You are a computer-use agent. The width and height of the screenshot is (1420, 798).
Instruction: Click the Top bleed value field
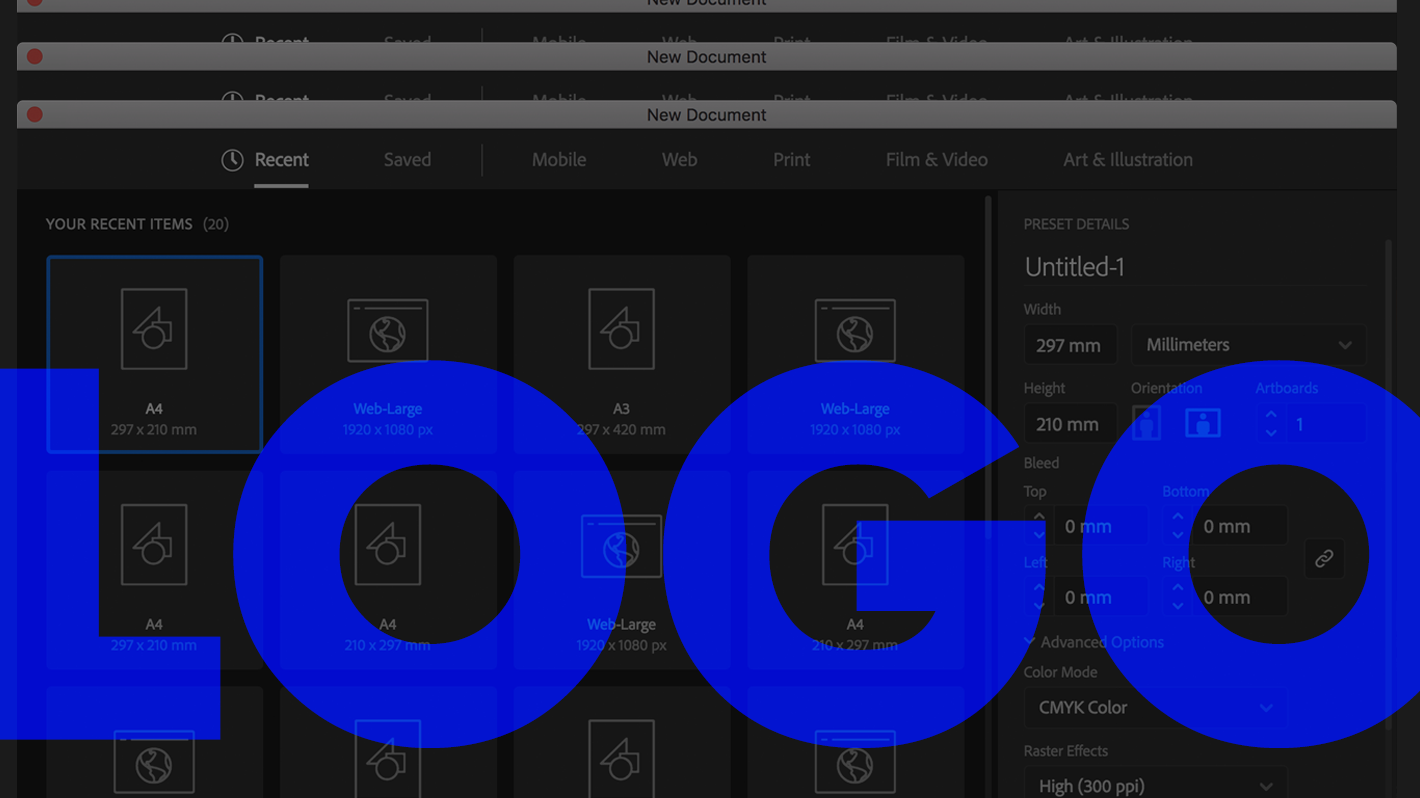(1101, 526)
